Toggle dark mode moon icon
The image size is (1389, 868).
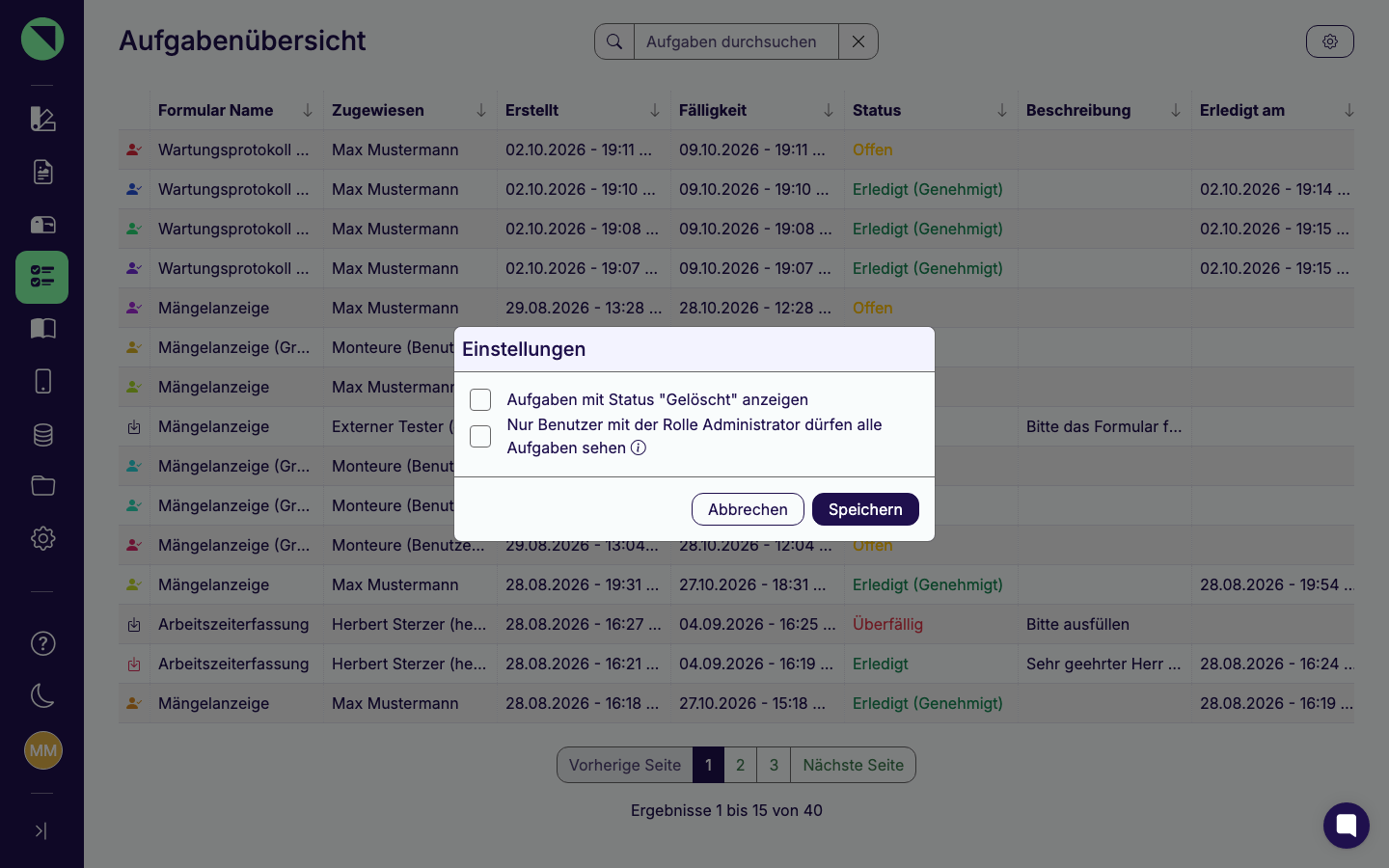(x=42, y=695)
